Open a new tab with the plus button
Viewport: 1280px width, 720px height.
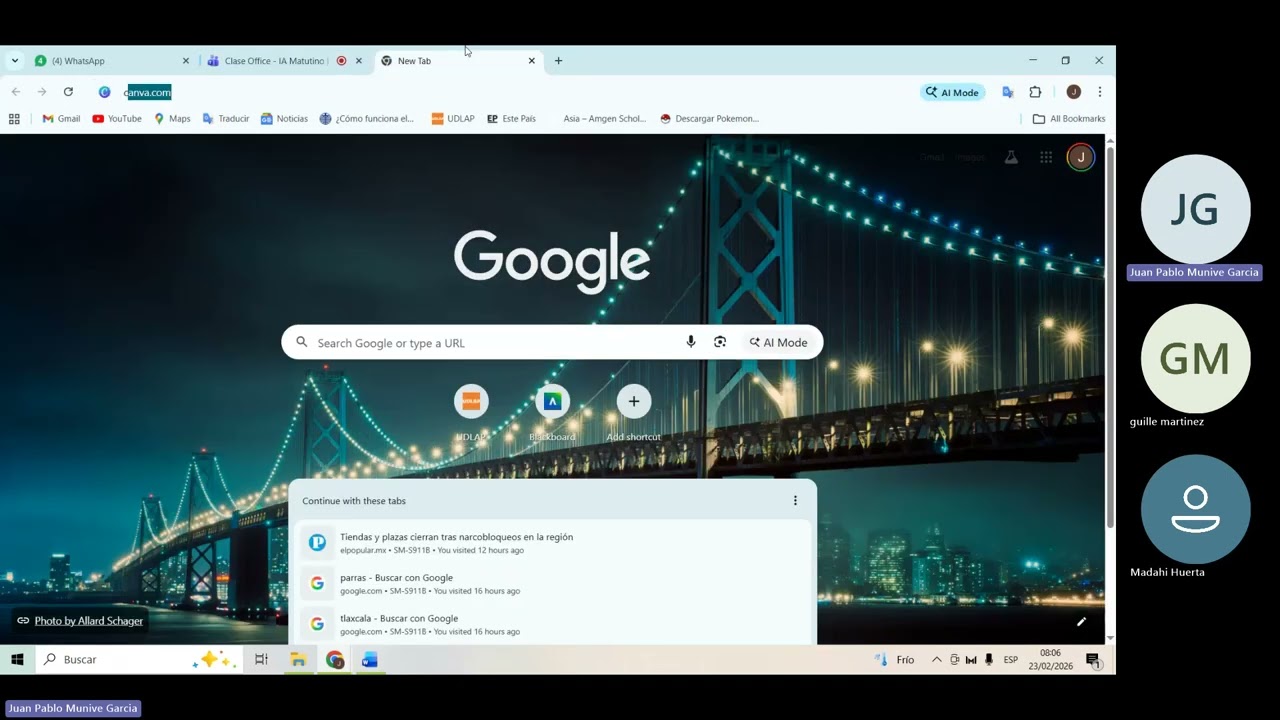pos(558,61)
